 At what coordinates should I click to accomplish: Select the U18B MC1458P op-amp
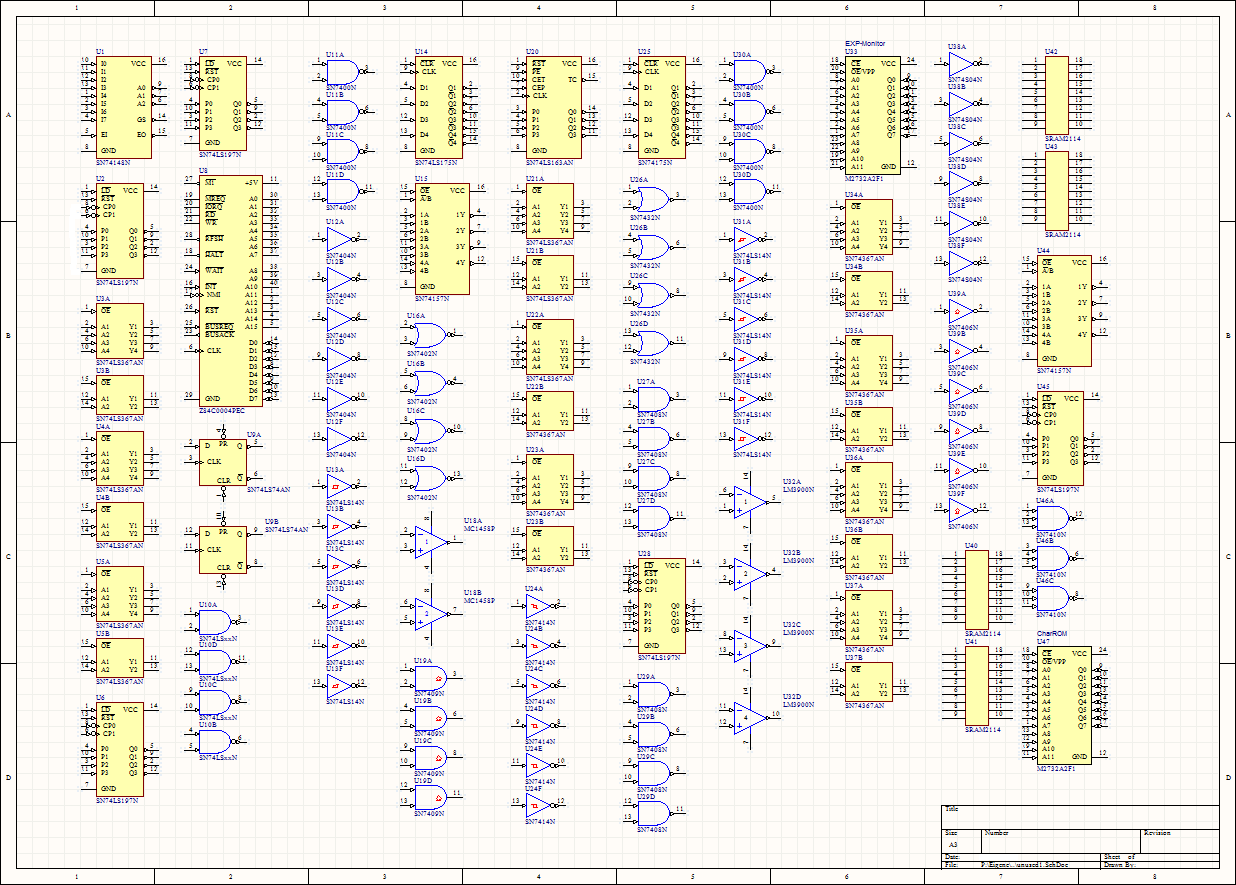[x=432, y=613]
